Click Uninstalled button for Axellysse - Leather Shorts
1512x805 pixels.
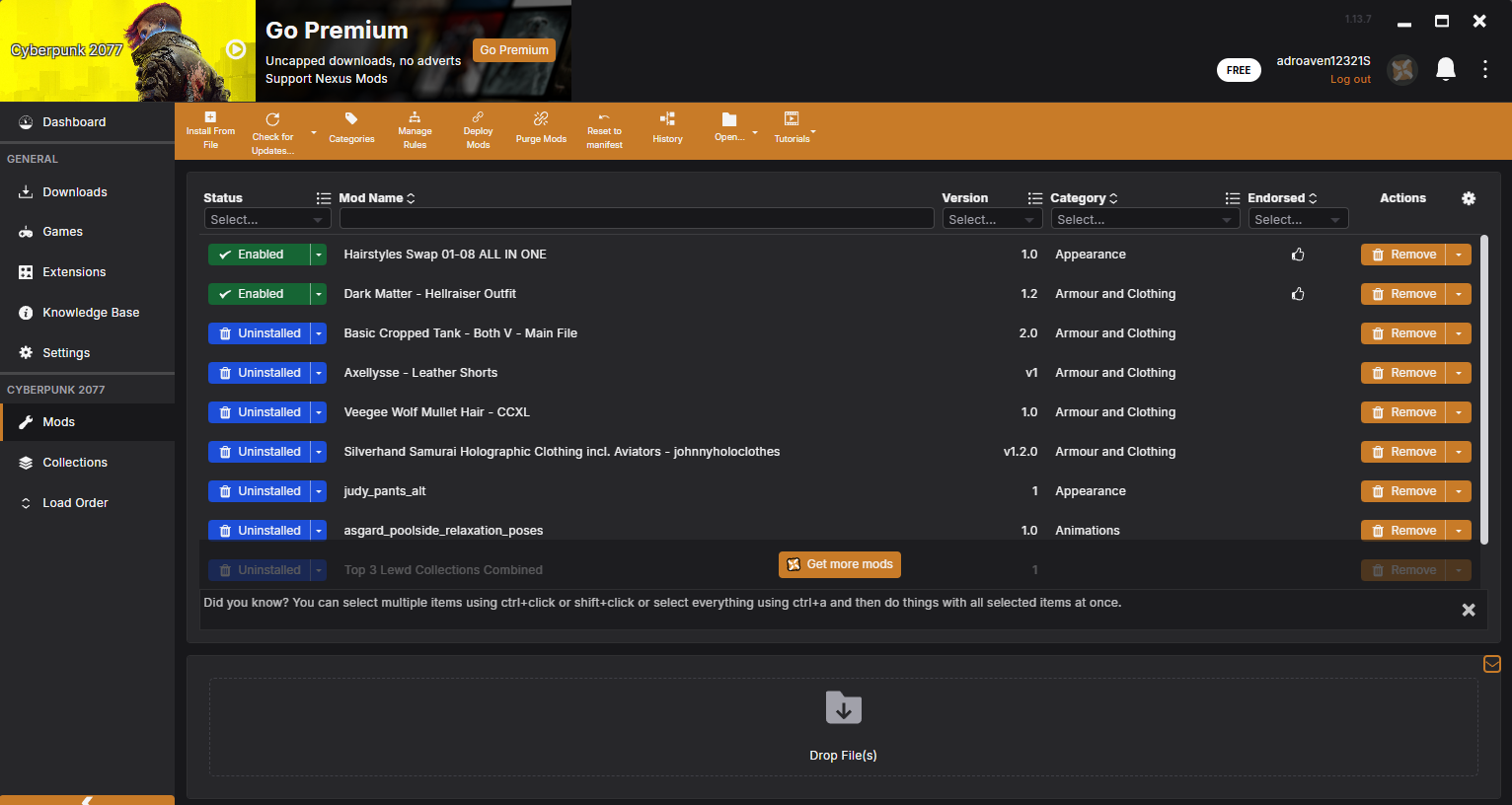coord(260,373)
